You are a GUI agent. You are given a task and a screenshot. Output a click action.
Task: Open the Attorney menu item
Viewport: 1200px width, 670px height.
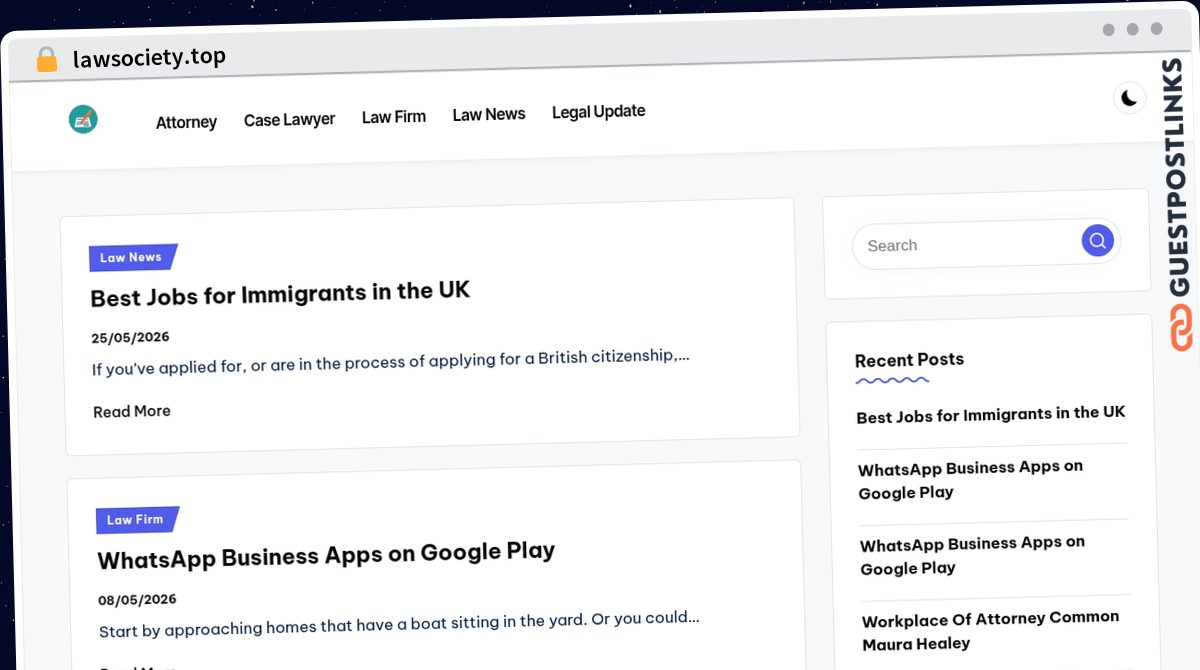pyautogui.click(x=186, y=122)
